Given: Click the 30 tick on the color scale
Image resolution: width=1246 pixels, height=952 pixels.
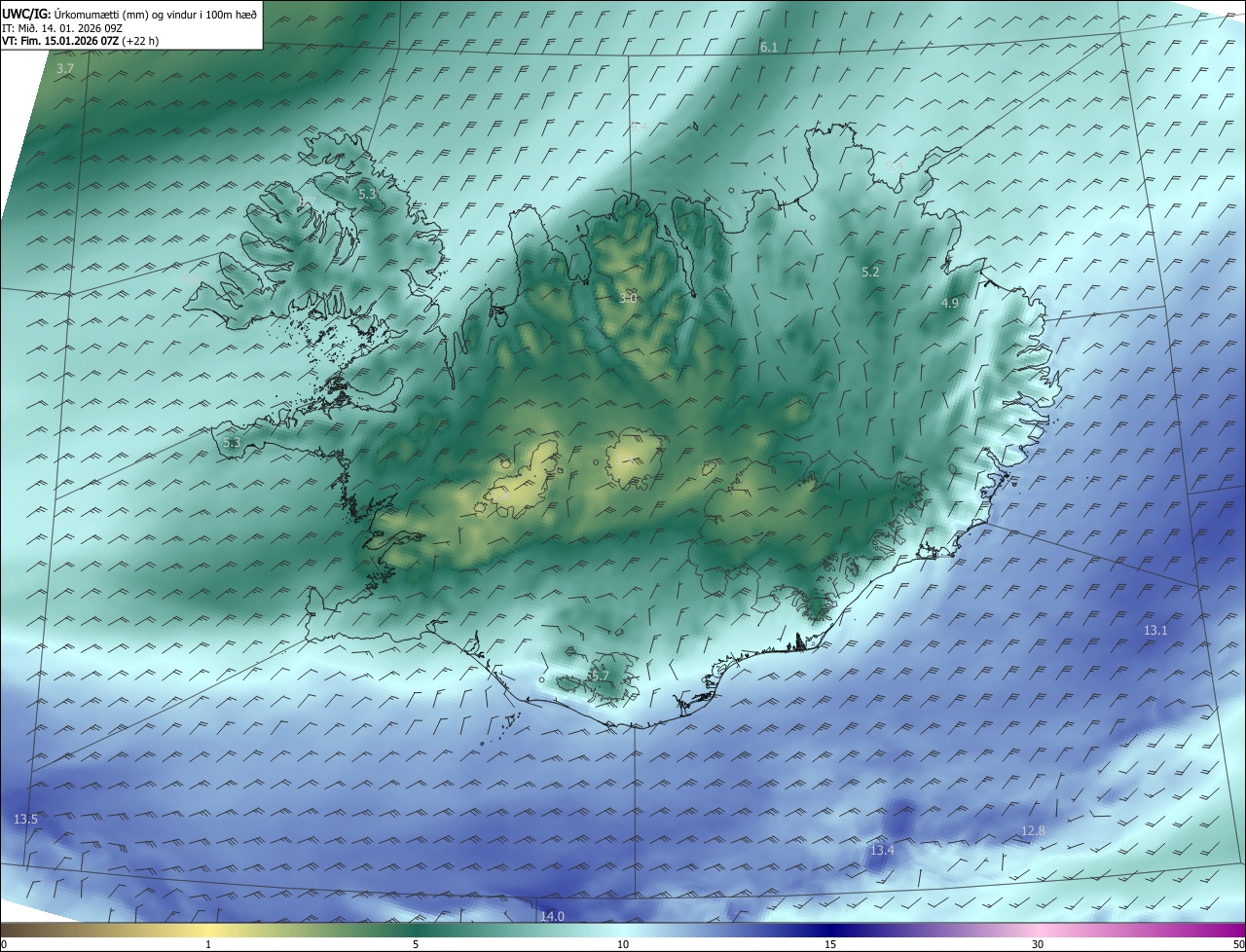Looking at the screenshot, I should click(x=1038, y=944).
